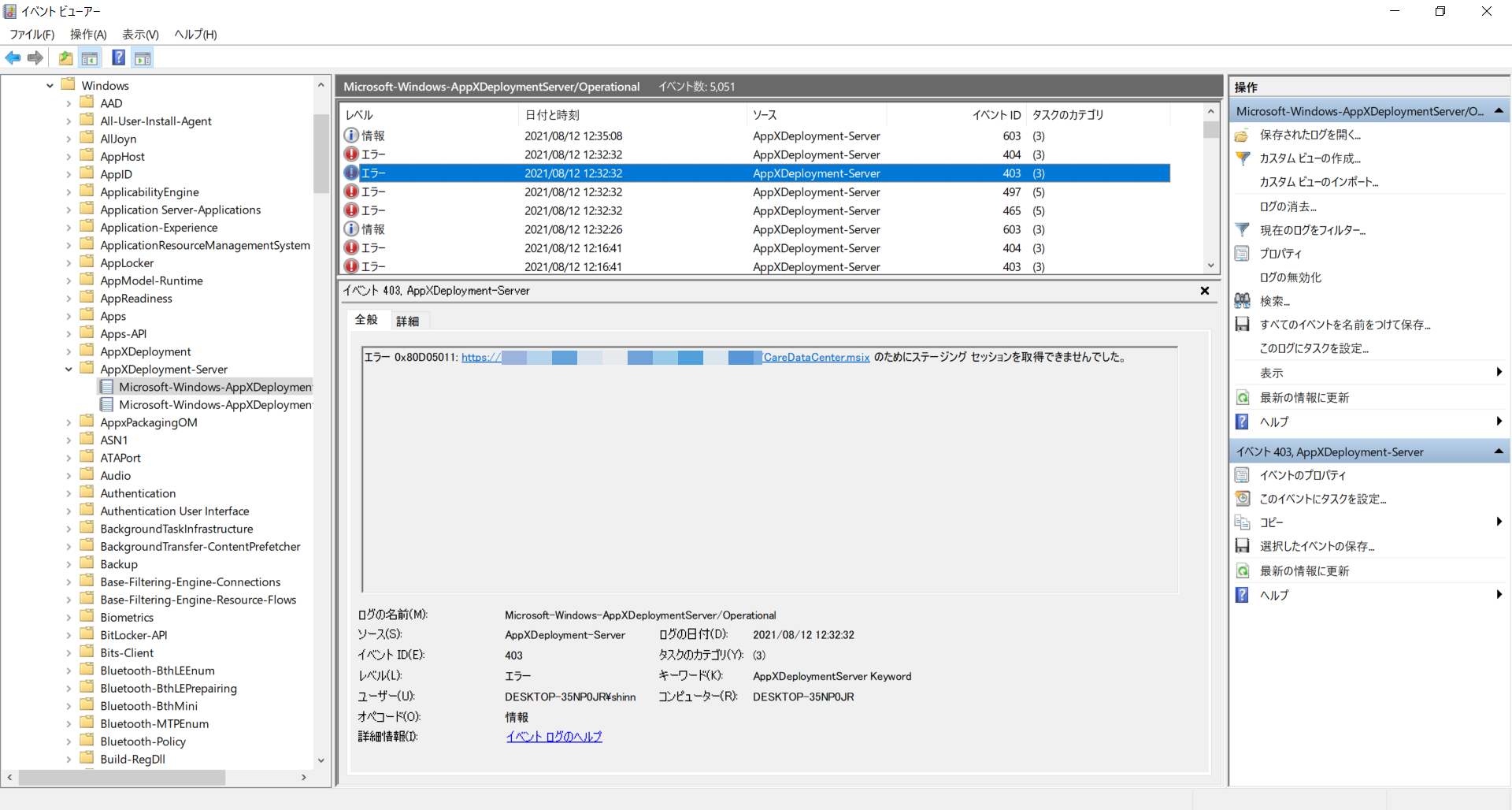Image resolution: width=1512 pixels, height=810 pixels.
Task: Click the forward navigation arrow
Action: pos(35,58)
